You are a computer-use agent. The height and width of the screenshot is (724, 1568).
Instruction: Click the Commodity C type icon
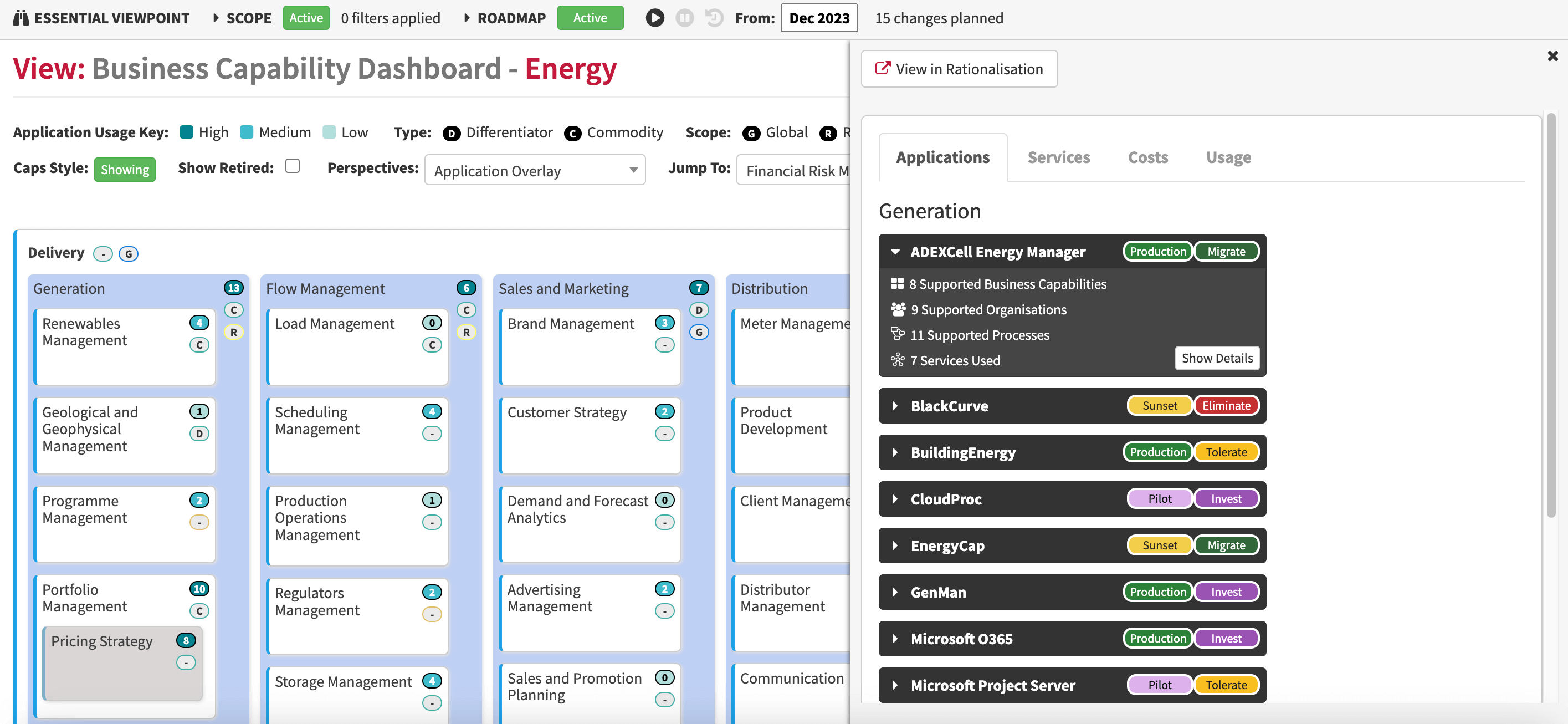tap(572, 134)
